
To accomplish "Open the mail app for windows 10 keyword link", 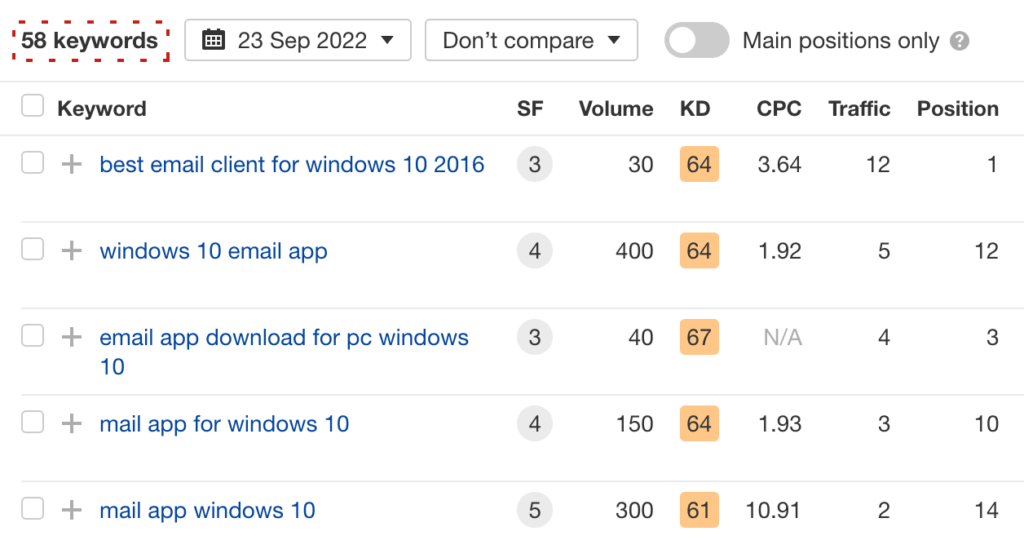I will pyautogui.click(x=224, y=424).
